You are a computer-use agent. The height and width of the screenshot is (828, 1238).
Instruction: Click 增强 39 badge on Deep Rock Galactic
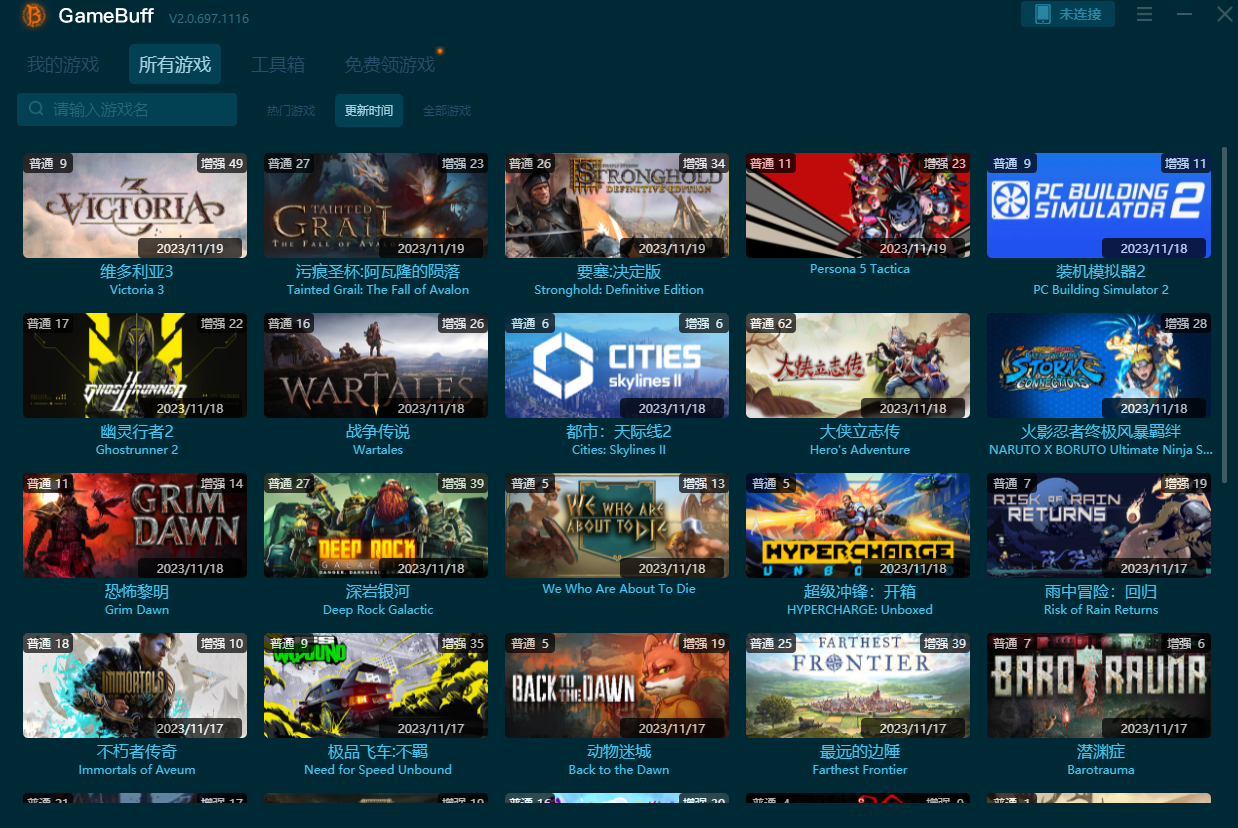point(462,483)
